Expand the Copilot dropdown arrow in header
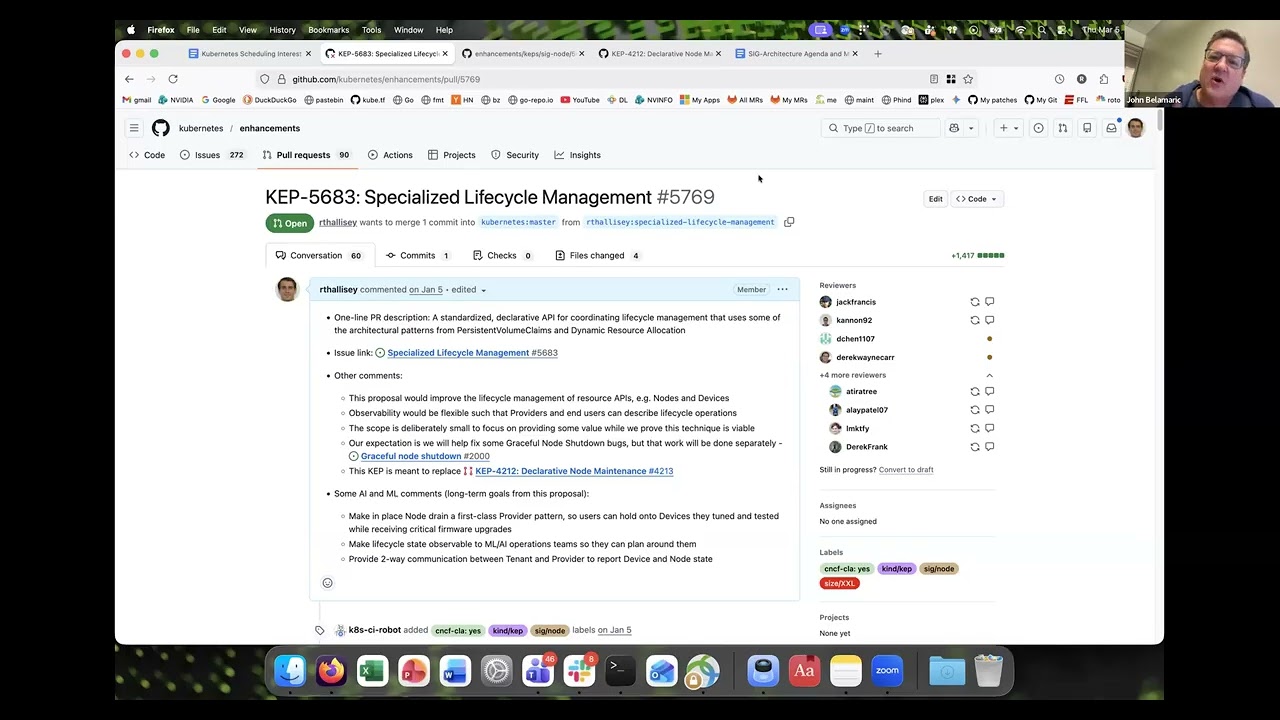This screenshot has height=720, width=1280. click(971, 128)
